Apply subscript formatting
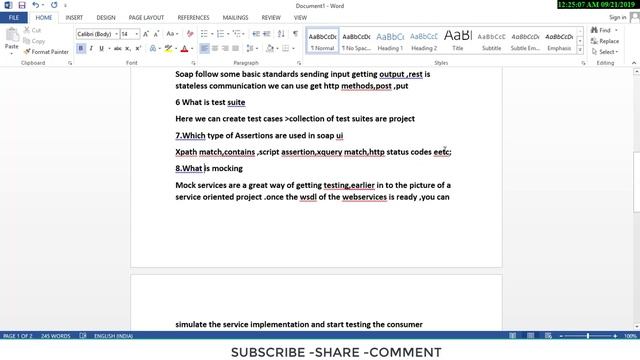The image size is (640, 360). (x=128, y=49)
